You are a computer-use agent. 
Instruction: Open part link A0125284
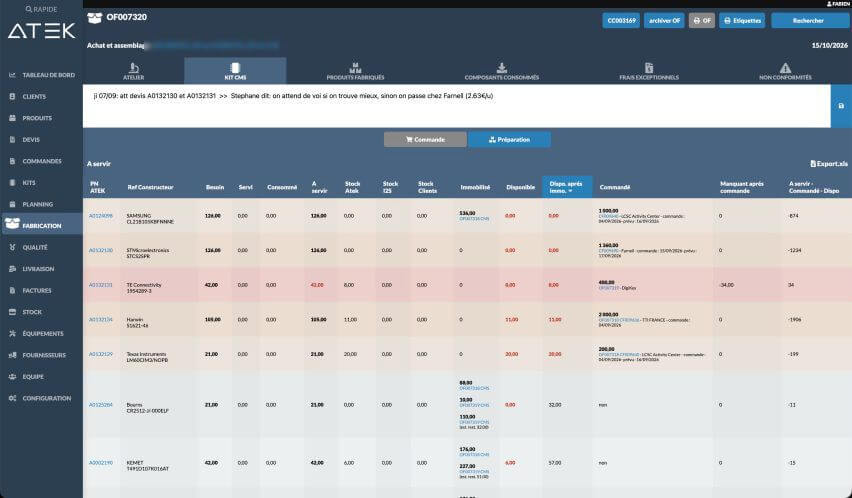point(101,405)
